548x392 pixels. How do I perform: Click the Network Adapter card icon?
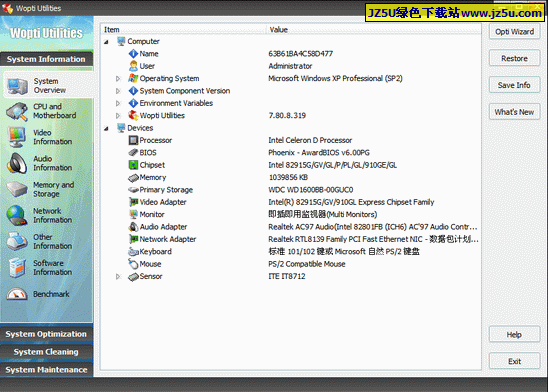click(133, 239)
